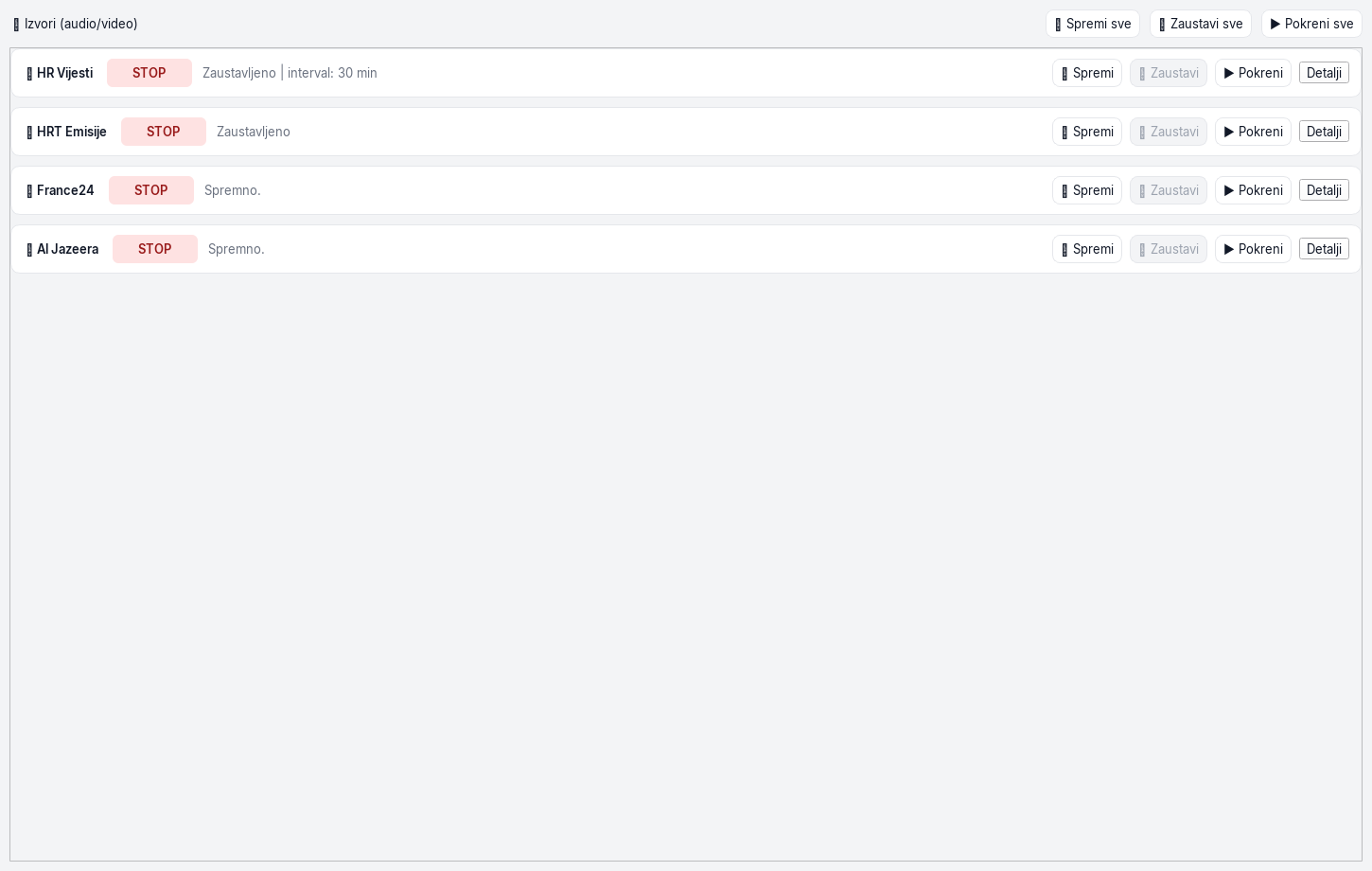Open Detalji for Al Jazeera
This screenshot has height=871, width=1372.
(x=1324, y=249)
